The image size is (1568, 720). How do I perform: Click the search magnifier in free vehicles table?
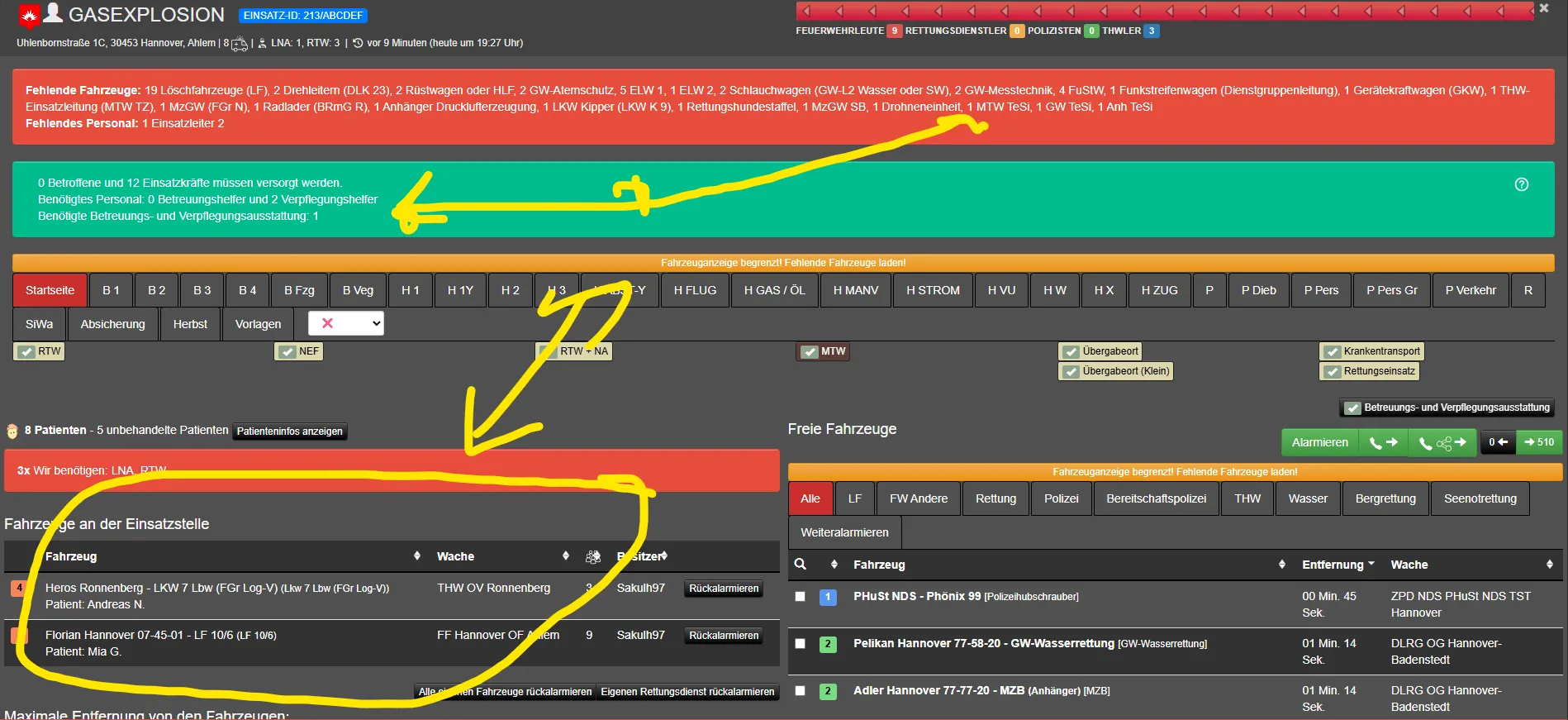click(800, 564)
